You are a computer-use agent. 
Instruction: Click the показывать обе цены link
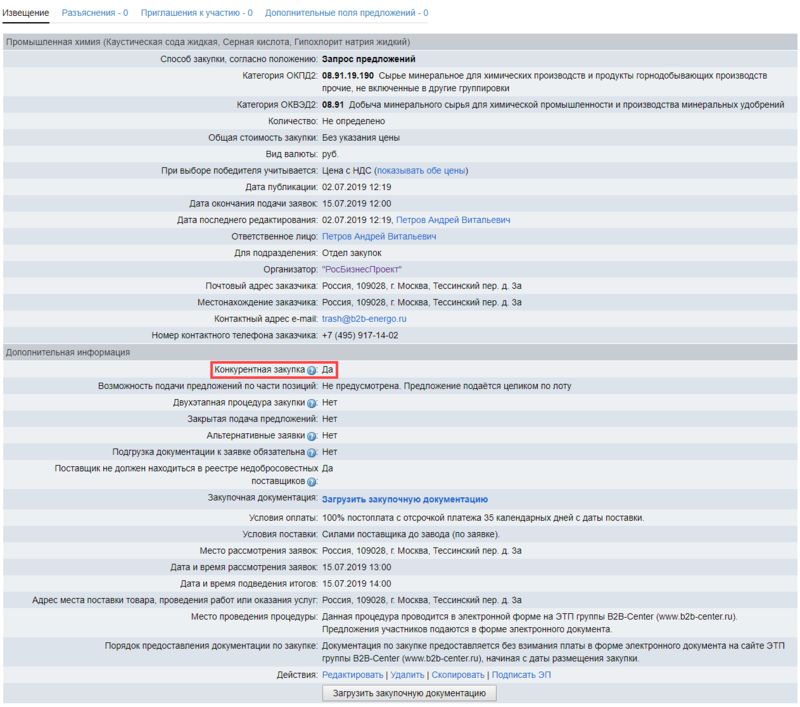[x=420, y=170]
